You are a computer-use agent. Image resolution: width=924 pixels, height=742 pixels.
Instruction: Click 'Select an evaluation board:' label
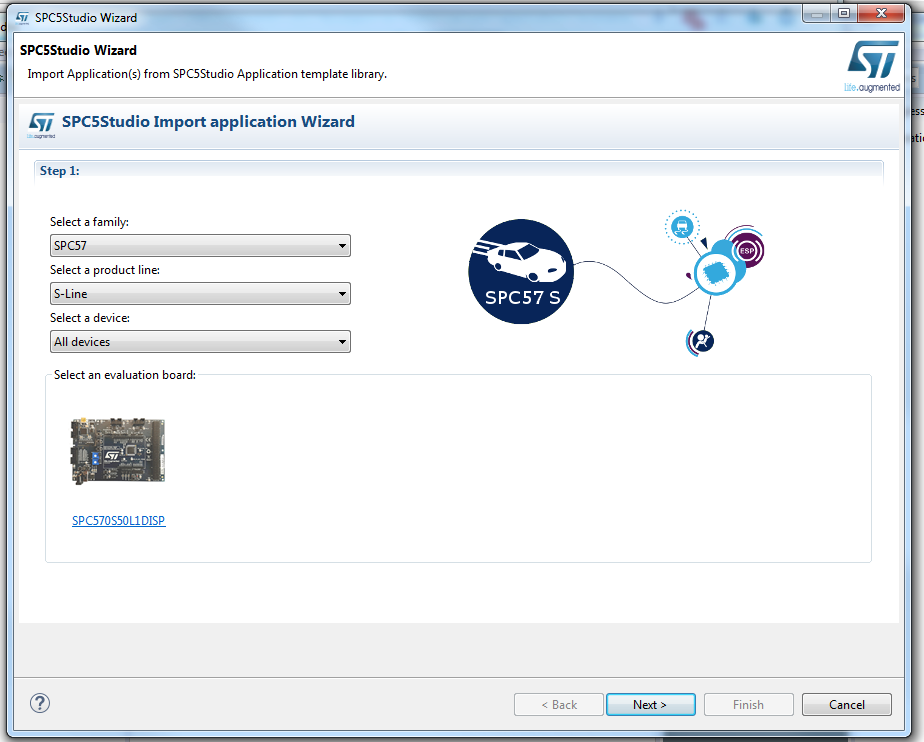click(x=125, y=375)
